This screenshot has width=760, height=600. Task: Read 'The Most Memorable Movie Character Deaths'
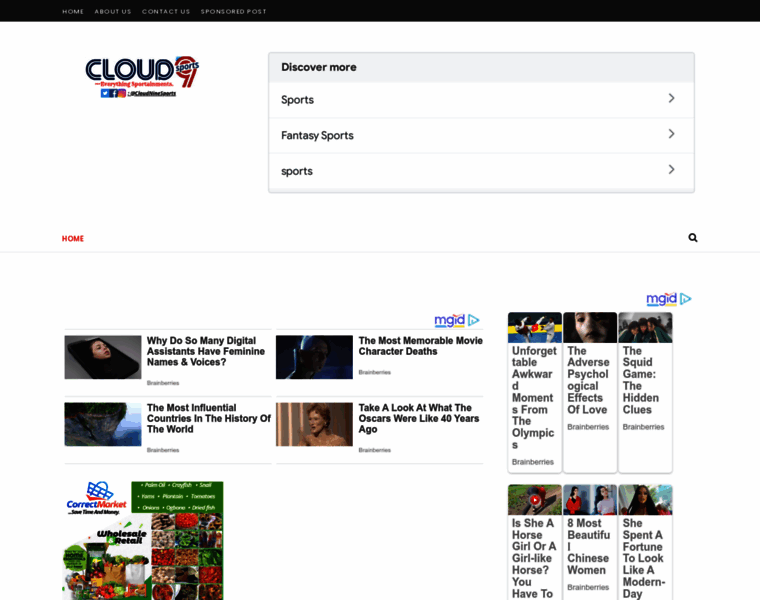(x=420, y=346)
